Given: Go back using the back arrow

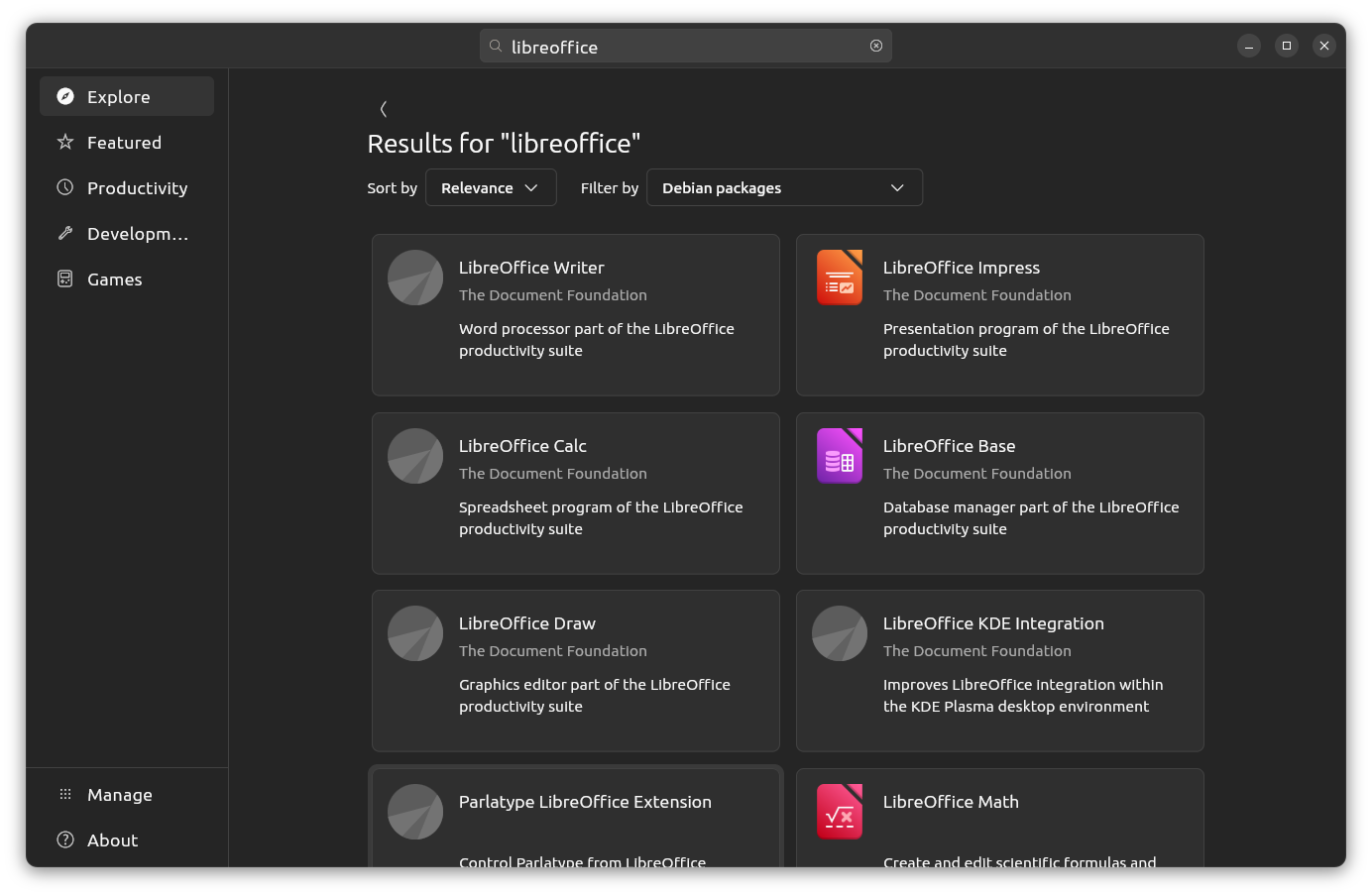Looking at the screenshot, I should click(x=384, y=109).
